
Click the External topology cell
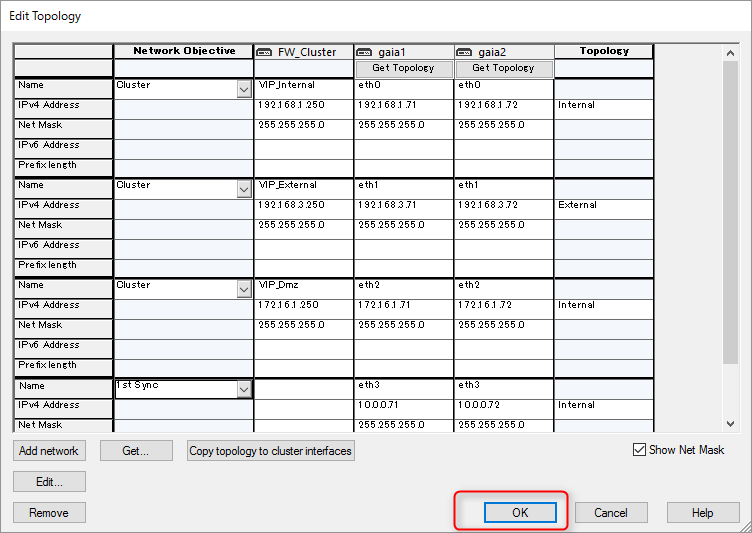pos(604,209)
